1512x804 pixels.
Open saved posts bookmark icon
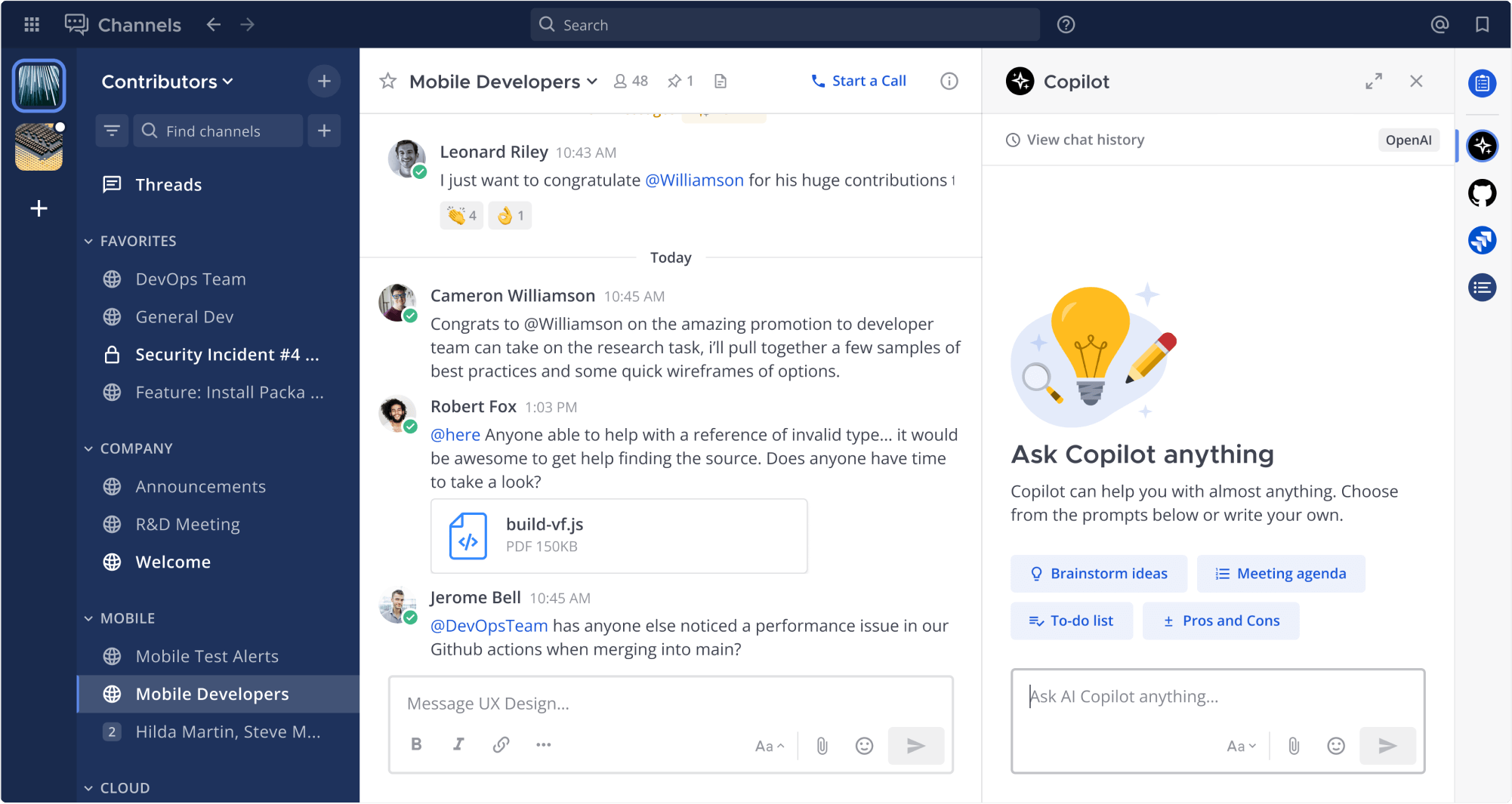pyautogui.click(x=1482, y=25)
